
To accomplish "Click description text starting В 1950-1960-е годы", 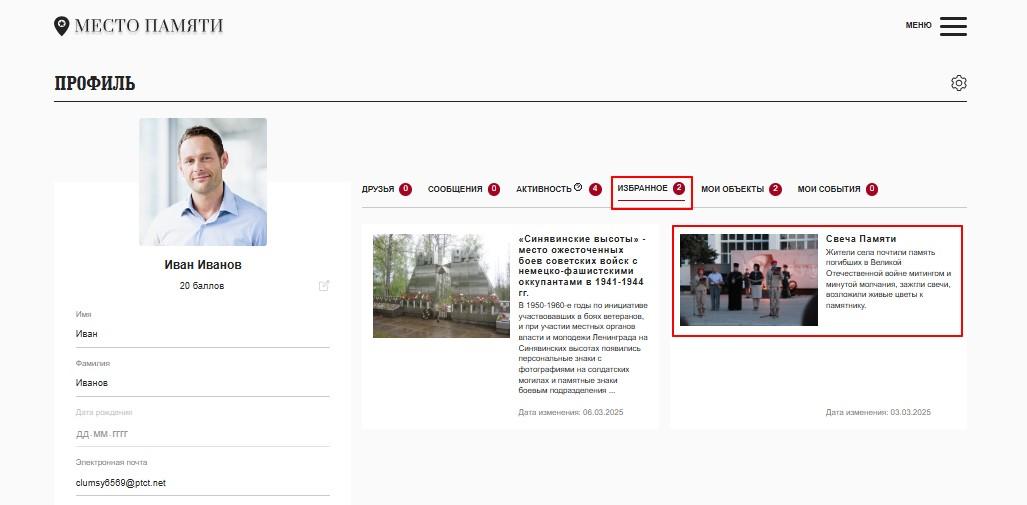I will click(x=583, y=348).
